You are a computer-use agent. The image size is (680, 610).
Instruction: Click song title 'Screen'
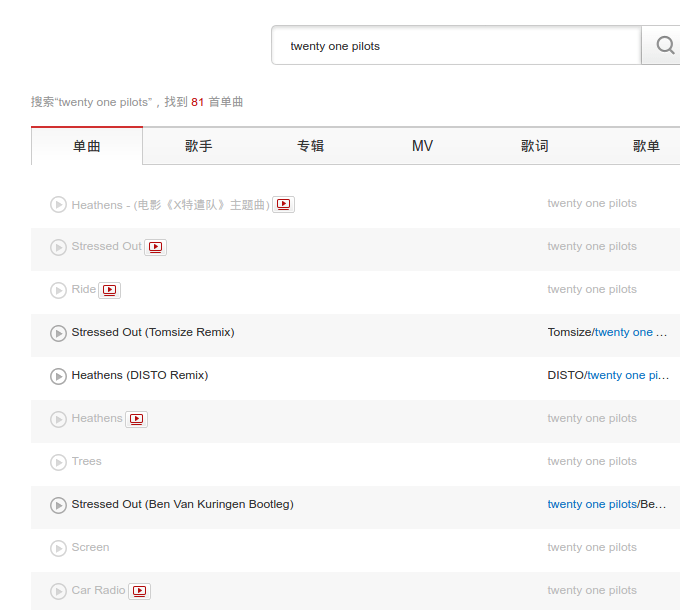(90, 547)
